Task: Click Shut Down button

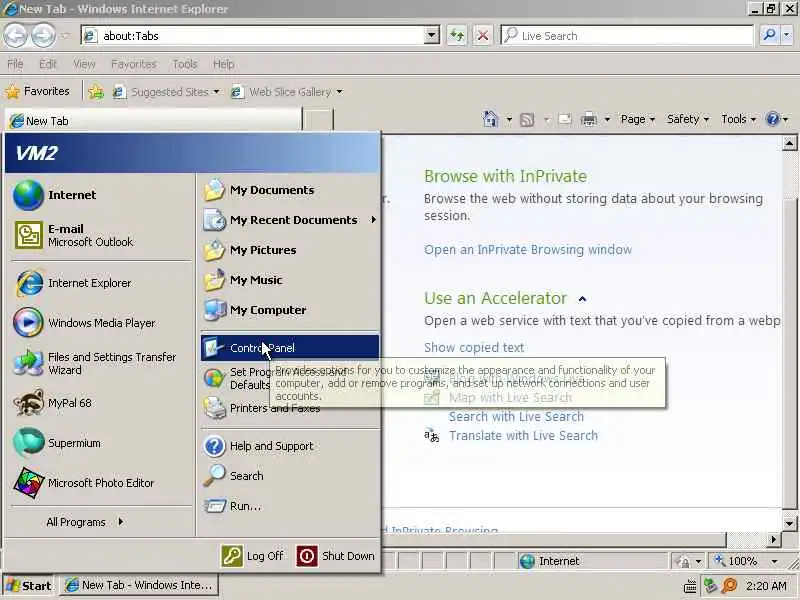Action: [x=336, y=556]
